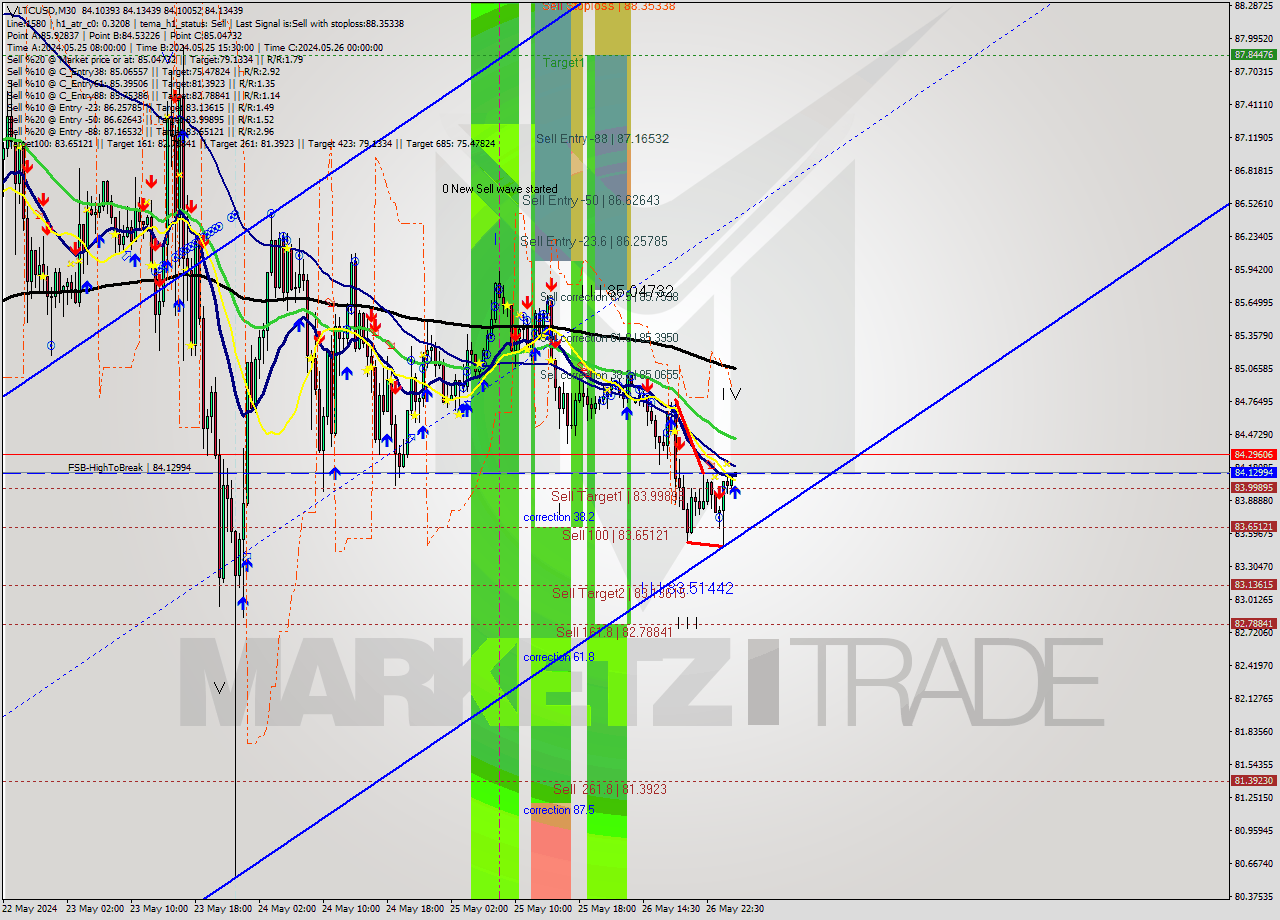Click the blue 84.12994 price tag
The image size is (1280, 920).
1253,472
